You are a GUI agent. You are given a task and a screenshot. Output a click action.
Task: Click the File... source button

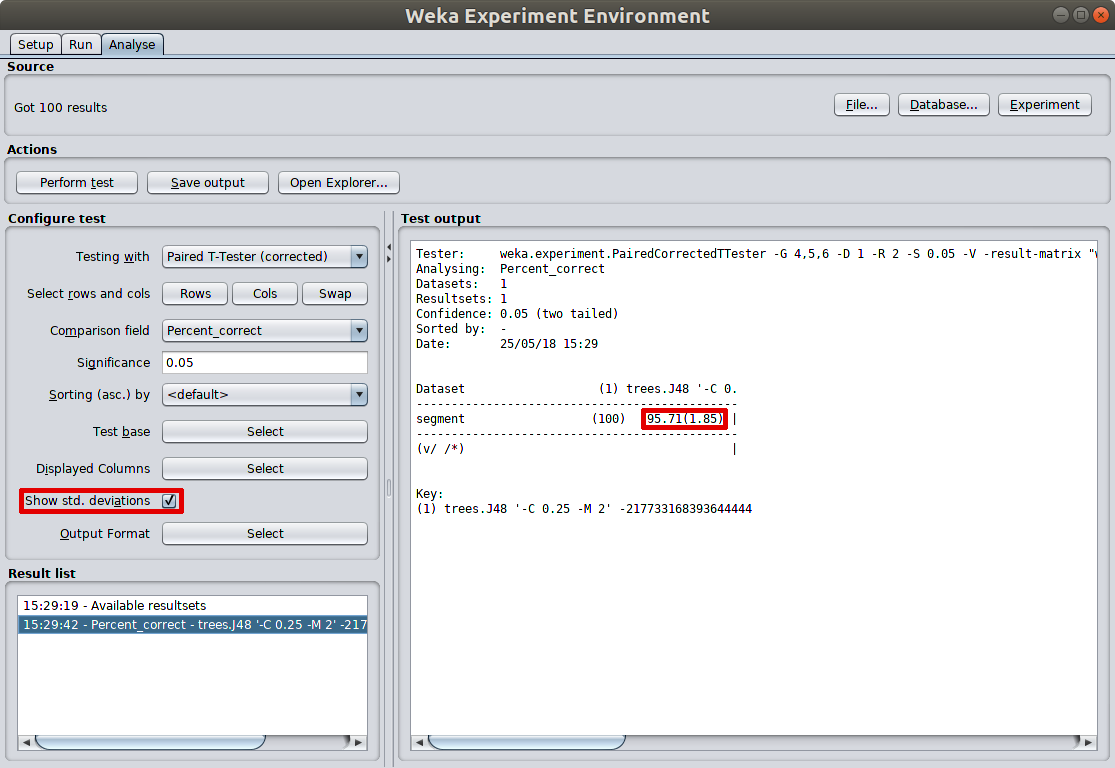861,105
